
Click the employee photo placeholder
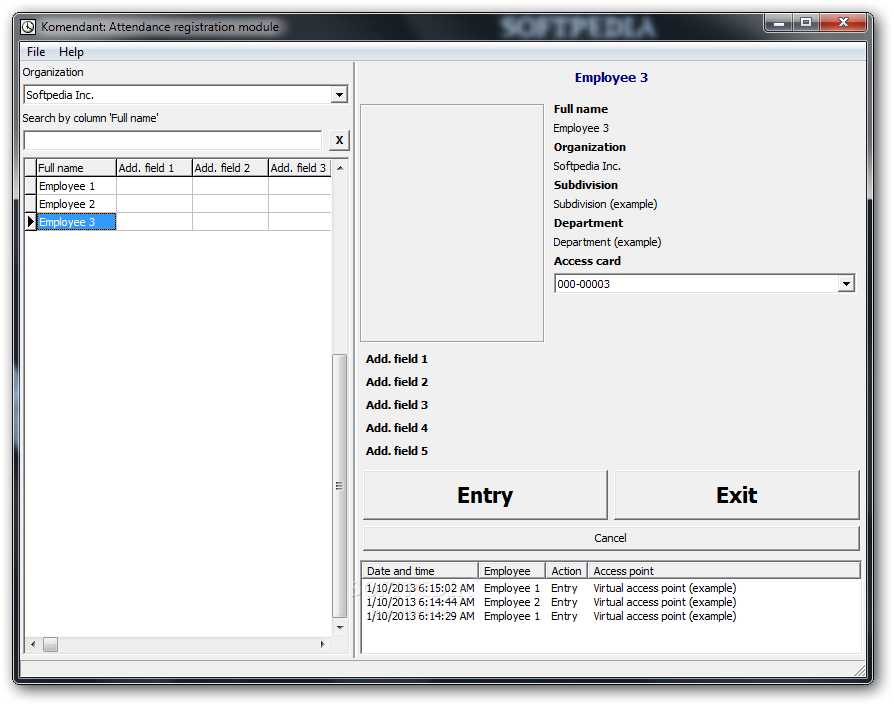coord(452,223)
